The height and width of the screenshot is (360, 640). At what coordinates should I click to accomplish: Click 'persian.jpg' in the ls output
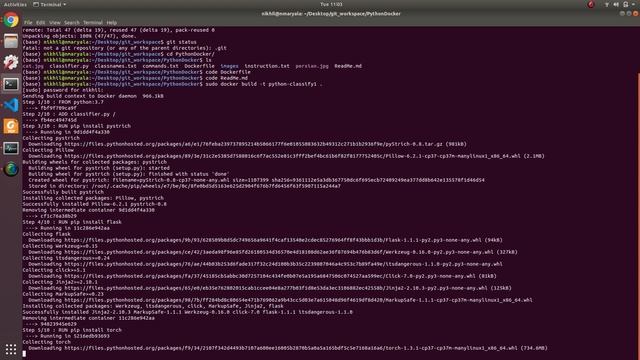(312, 66)
